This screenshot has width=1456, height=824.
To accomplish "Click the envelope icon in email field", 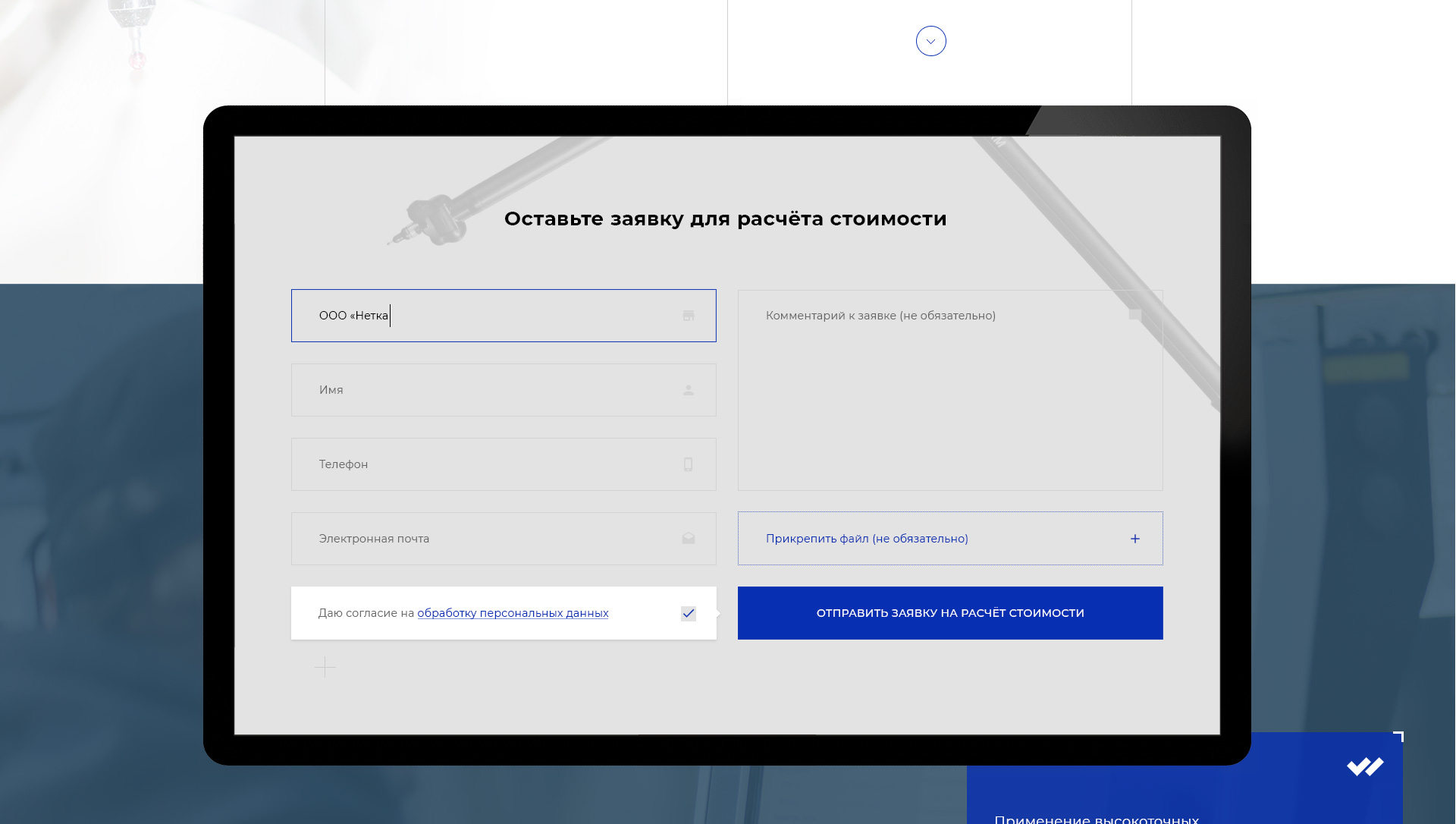I will (688, 539).
